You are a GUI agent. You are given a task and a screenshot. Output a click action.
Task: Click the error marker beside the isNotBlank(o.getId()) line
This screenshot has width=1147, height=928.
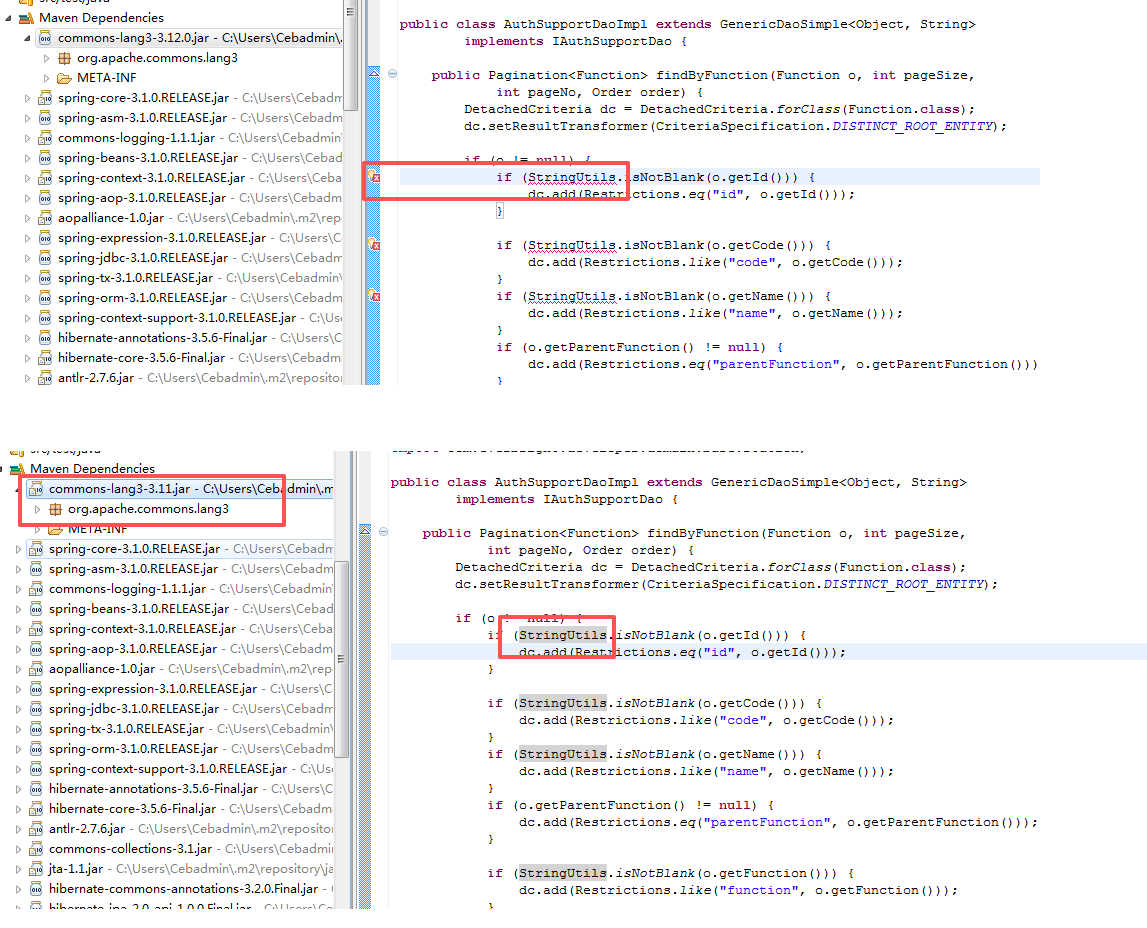pos(373,176)
